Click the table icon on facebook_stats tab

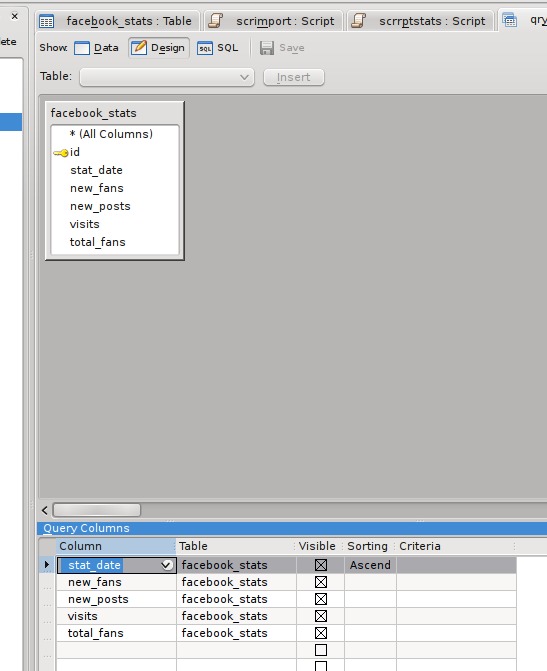(46, 21)
